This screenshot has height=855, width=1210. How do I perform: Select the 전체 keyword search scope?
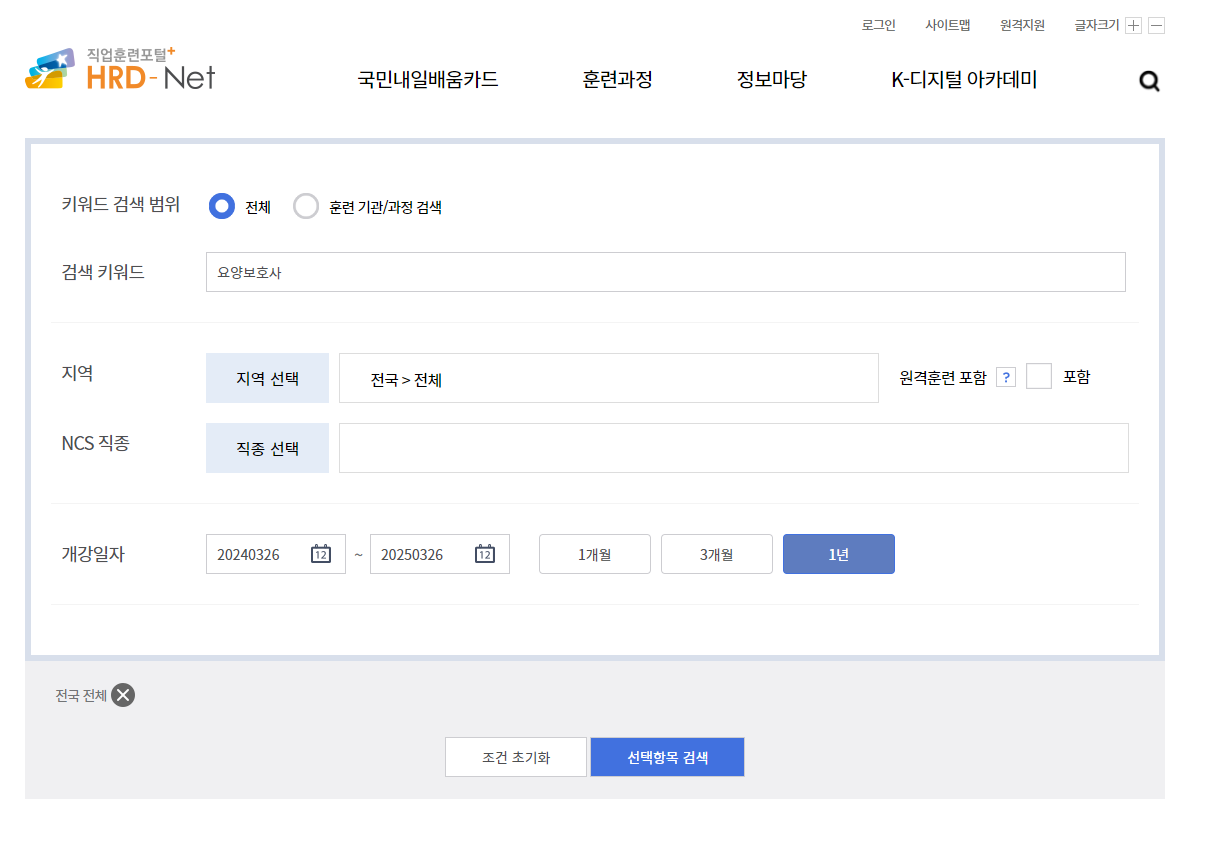point(221,206)
